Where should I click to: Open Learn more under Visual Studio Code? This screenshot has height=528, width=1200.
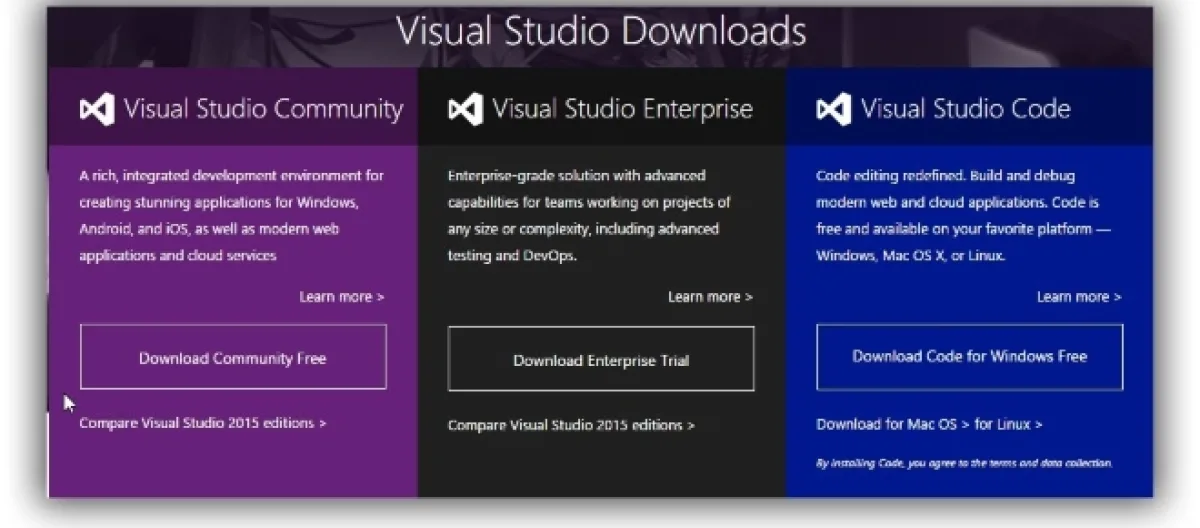1078,297
